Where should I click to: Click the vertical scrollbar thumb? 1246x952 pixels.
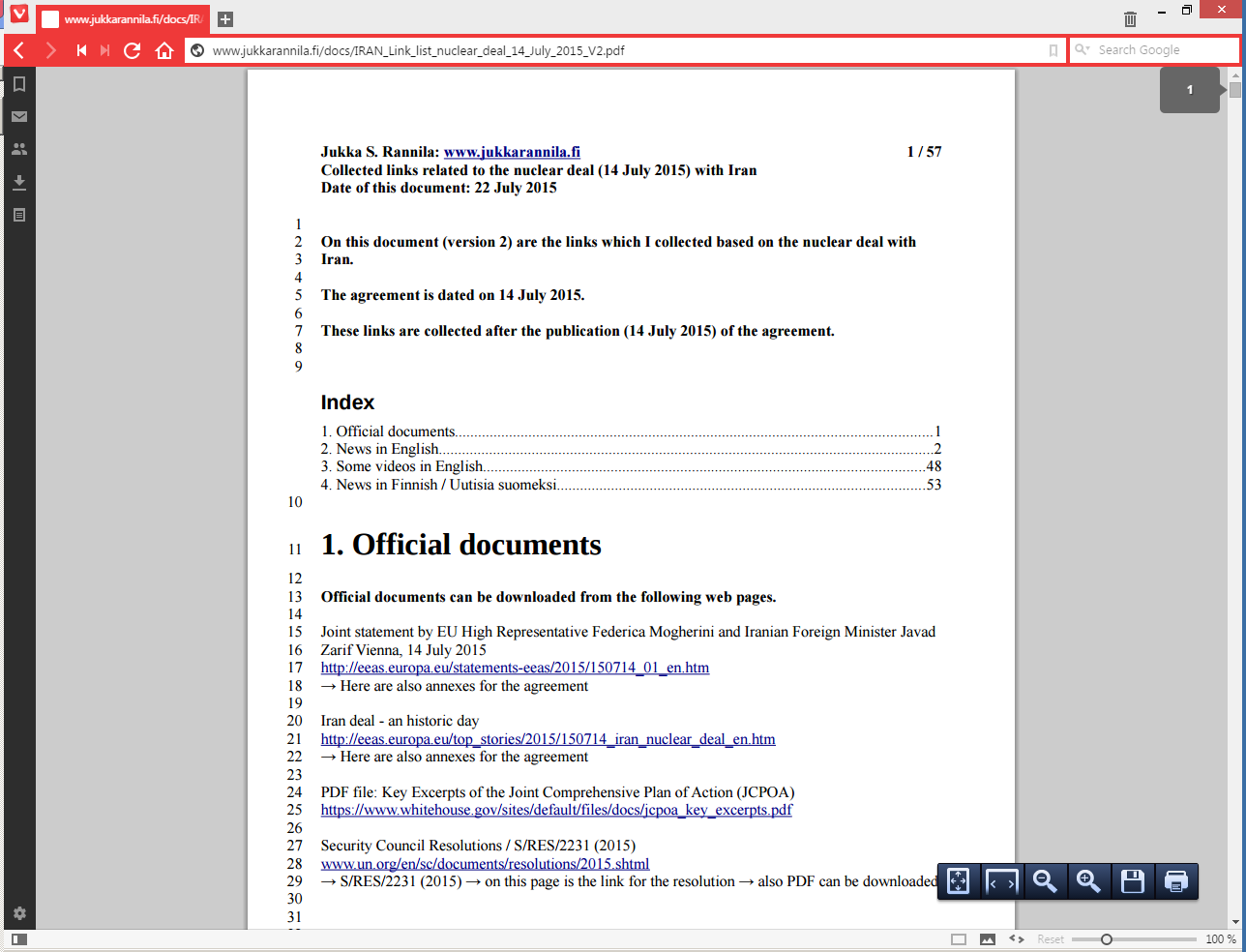click(1236, 89)
